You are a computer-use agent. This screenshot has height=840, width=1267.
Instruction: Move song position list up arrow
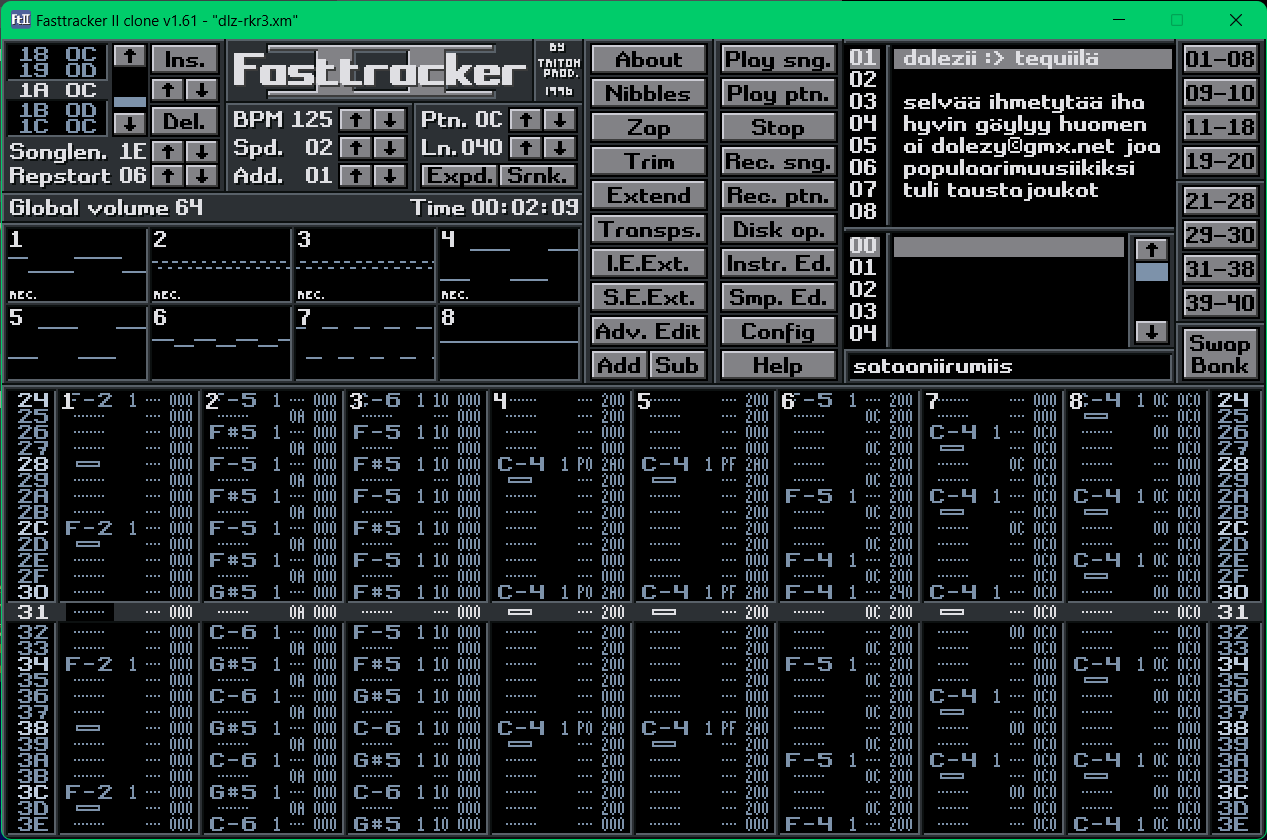[x=130, y=54]
